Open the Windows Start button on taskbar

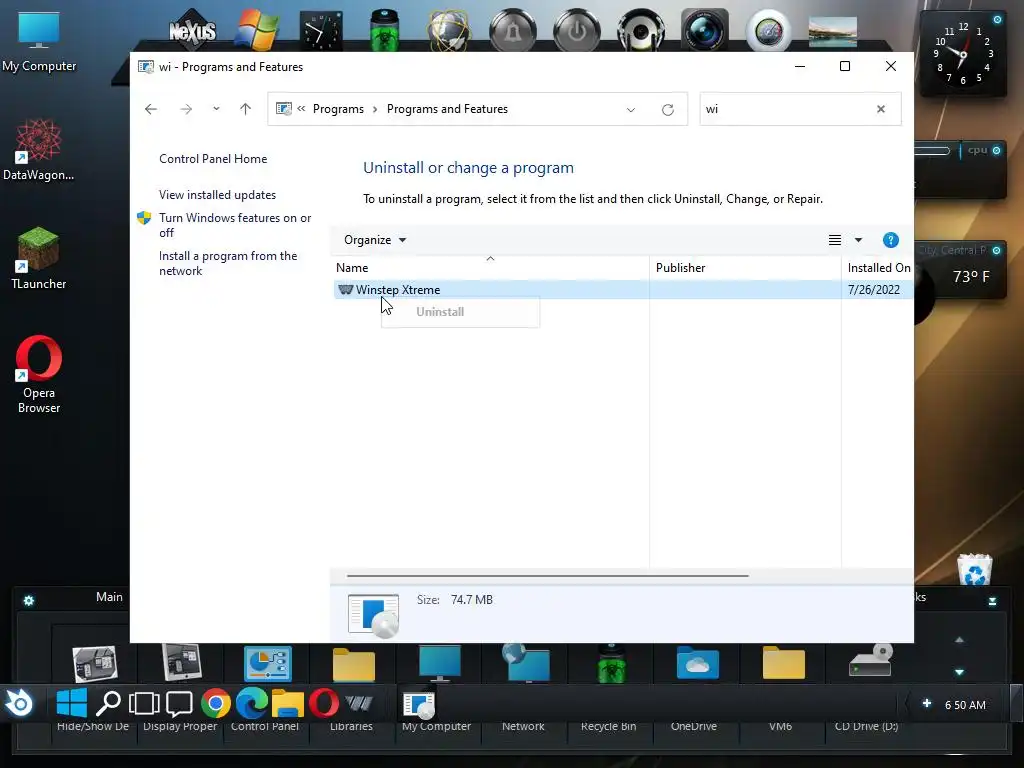pos(72,703)
